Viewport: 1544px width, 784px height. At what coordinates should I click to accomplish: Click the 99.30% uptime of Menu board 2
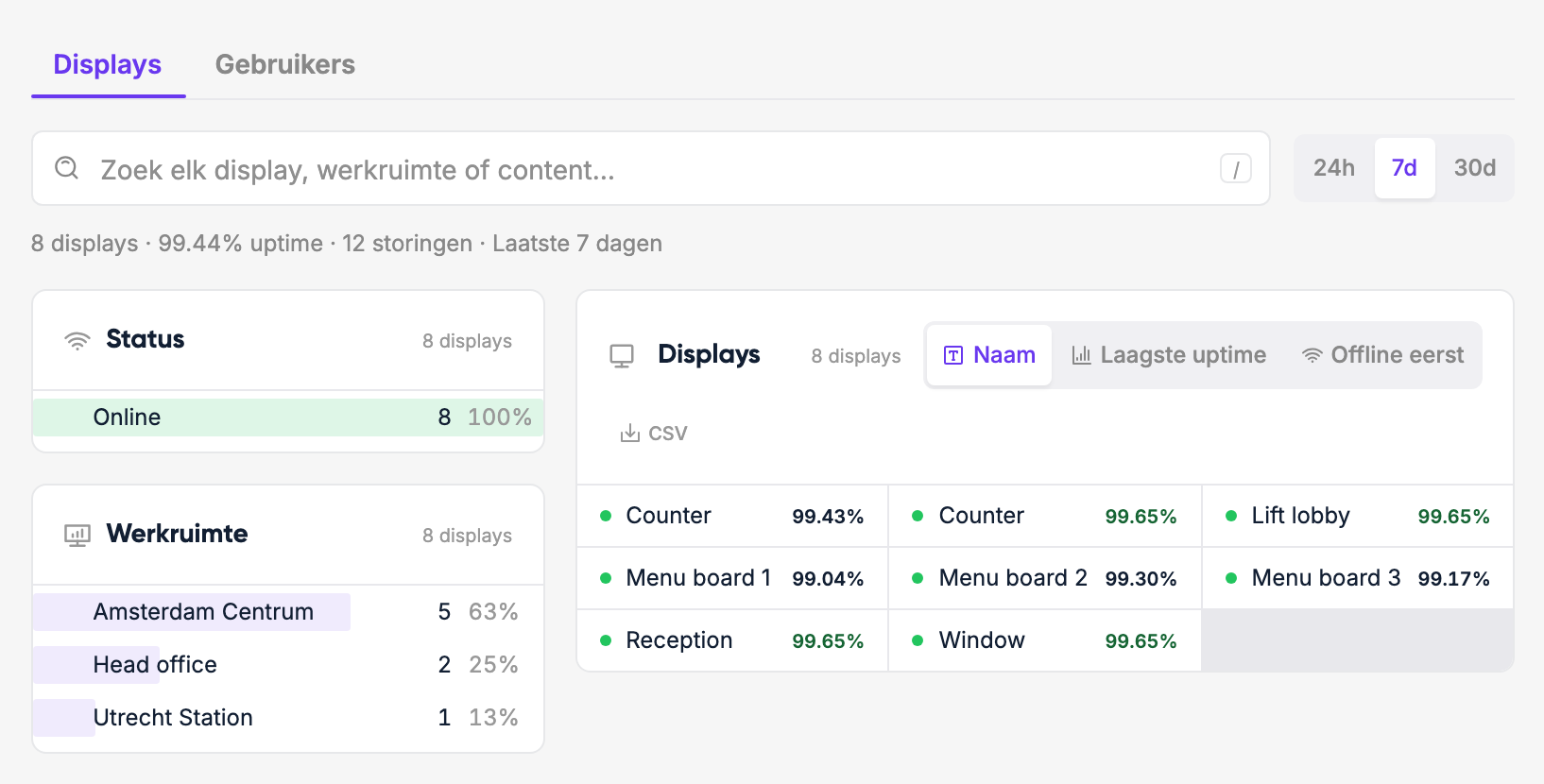pyautogui.click(x=1141, y=579)
